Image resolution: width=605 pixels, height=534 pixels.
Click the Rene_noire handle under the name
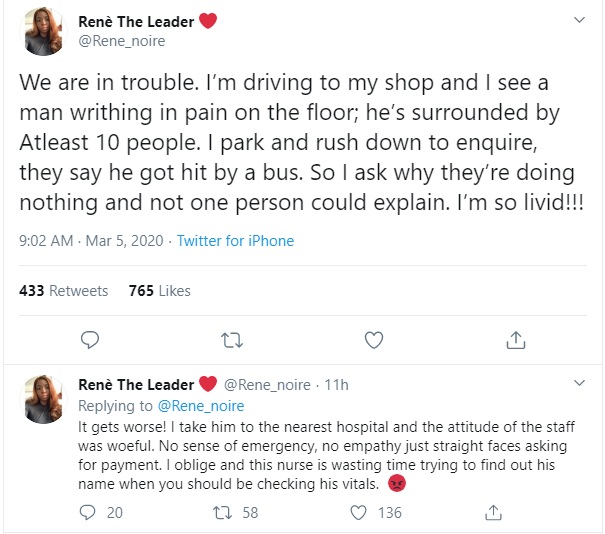pos(122,41)
